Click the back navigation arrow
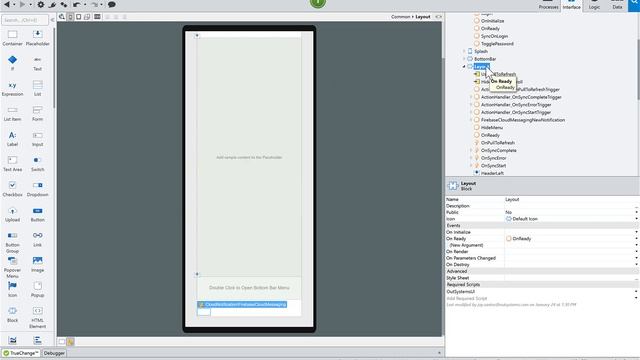Screen dimensions: 640x360 tap(7, 4)
